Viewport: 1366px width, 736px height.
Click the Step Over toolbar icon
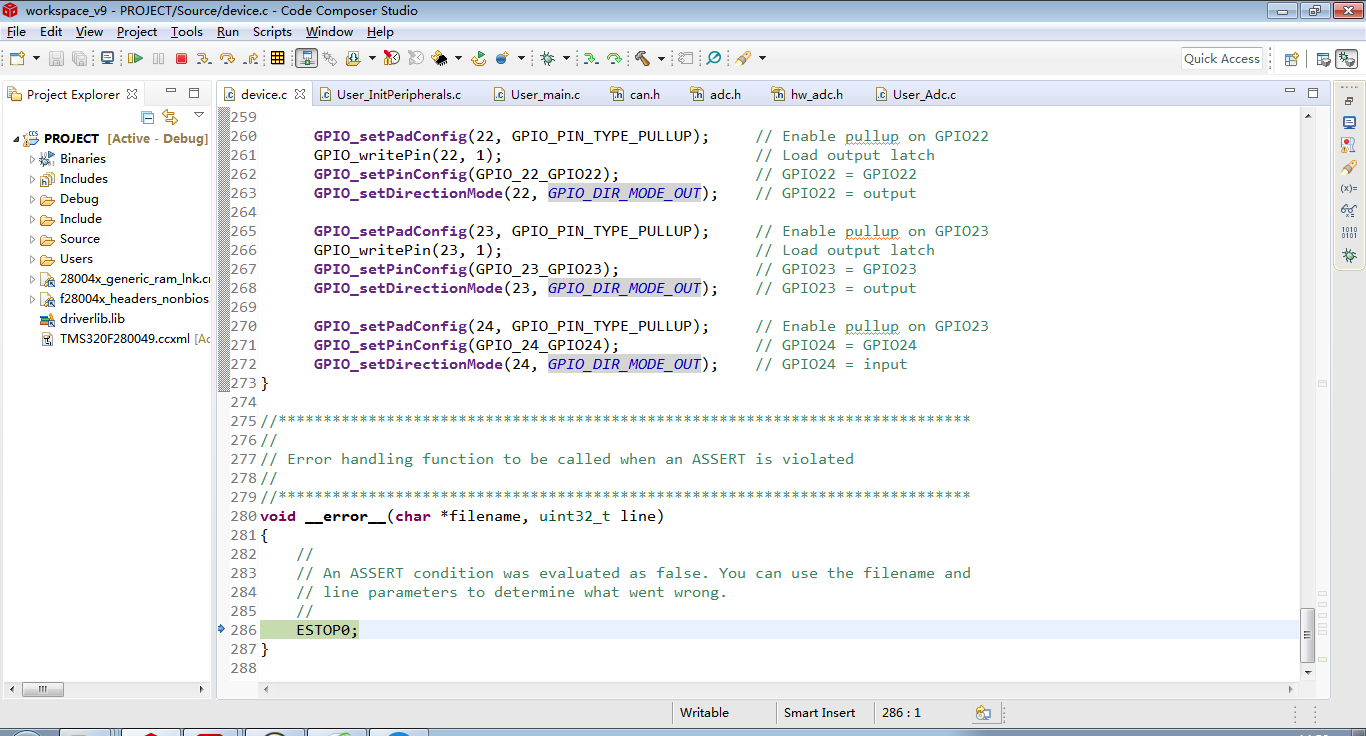coord(228,58)
